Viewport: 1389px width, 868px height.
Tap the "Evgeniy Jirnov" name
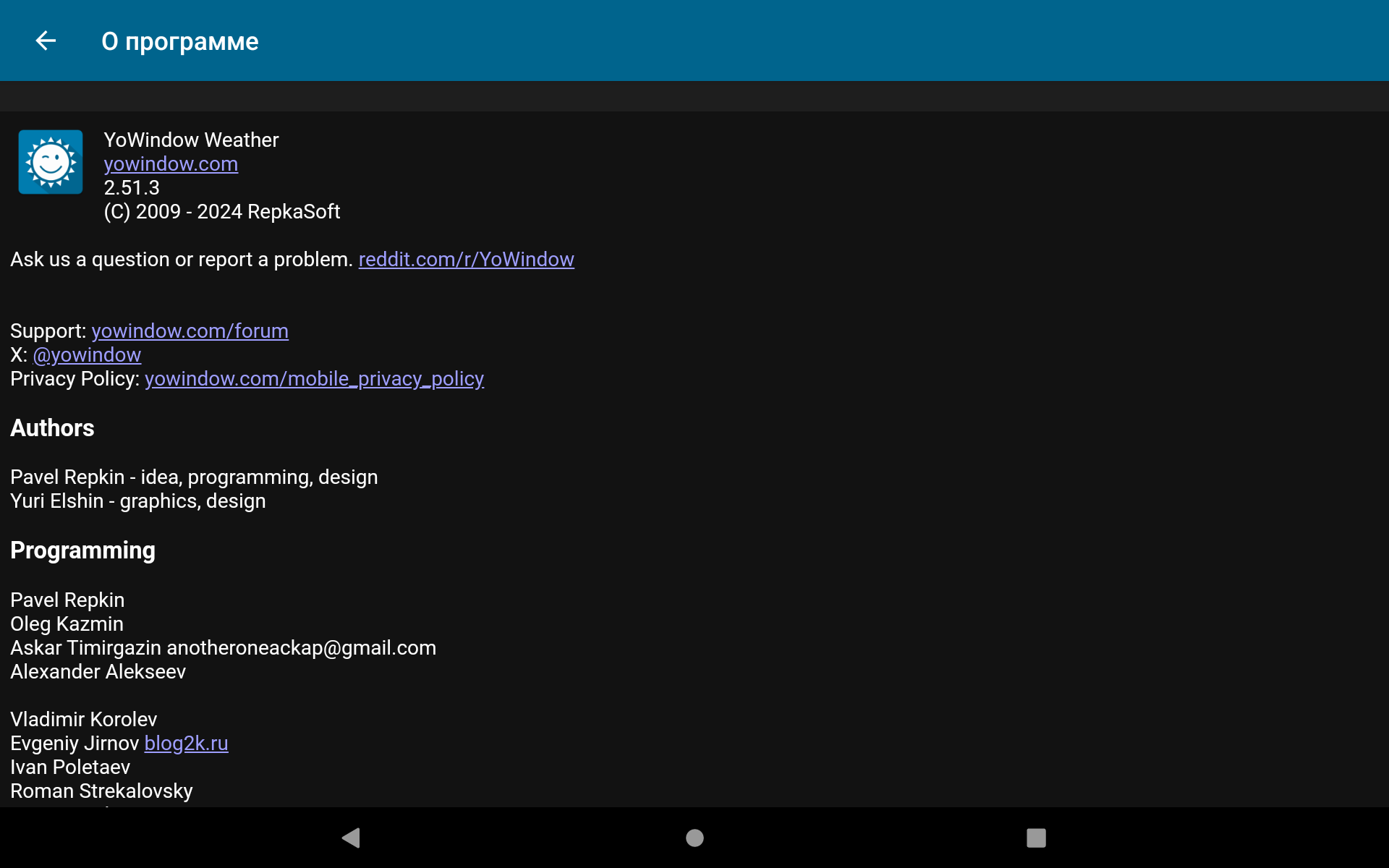(75, 744)
